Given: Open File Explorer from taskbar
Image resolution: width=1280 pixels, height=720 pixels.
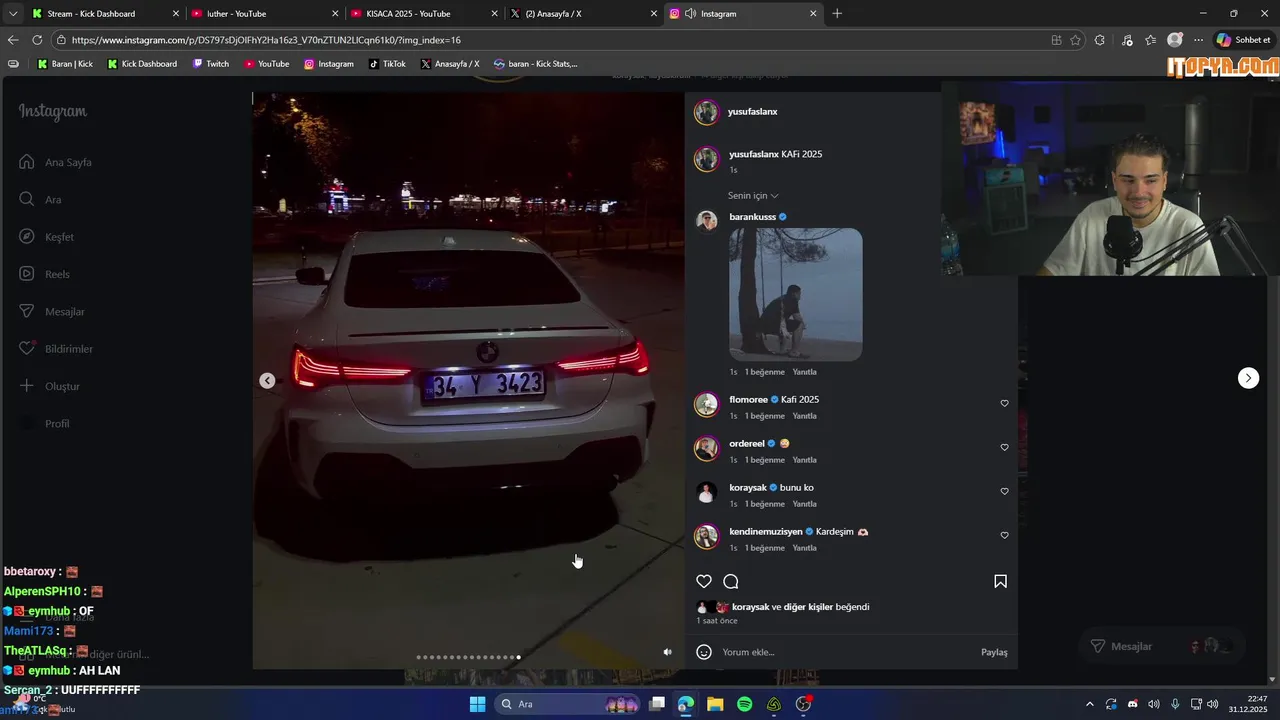Looking at the screenshot, I should 715,704.
